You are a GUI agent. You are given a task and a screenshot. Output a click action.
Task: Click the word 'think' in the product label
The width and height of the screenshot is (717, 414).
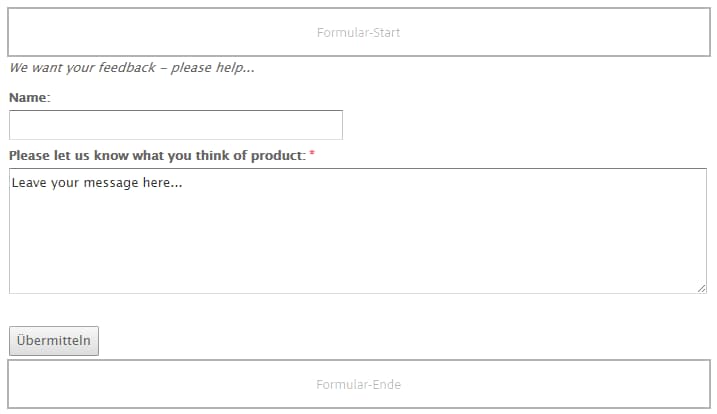[212, 156]
